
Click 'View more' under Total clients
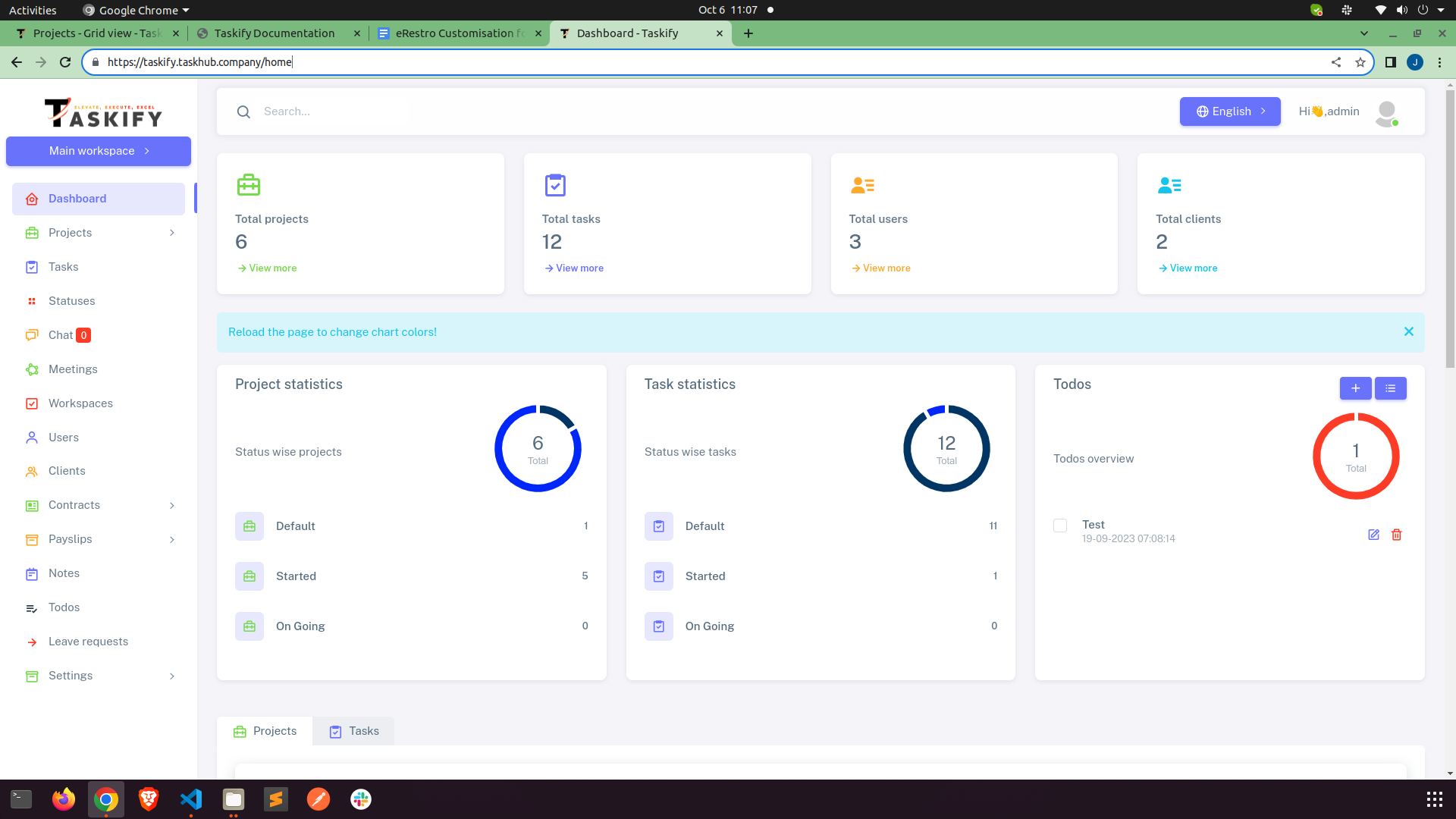point(1188,268)
